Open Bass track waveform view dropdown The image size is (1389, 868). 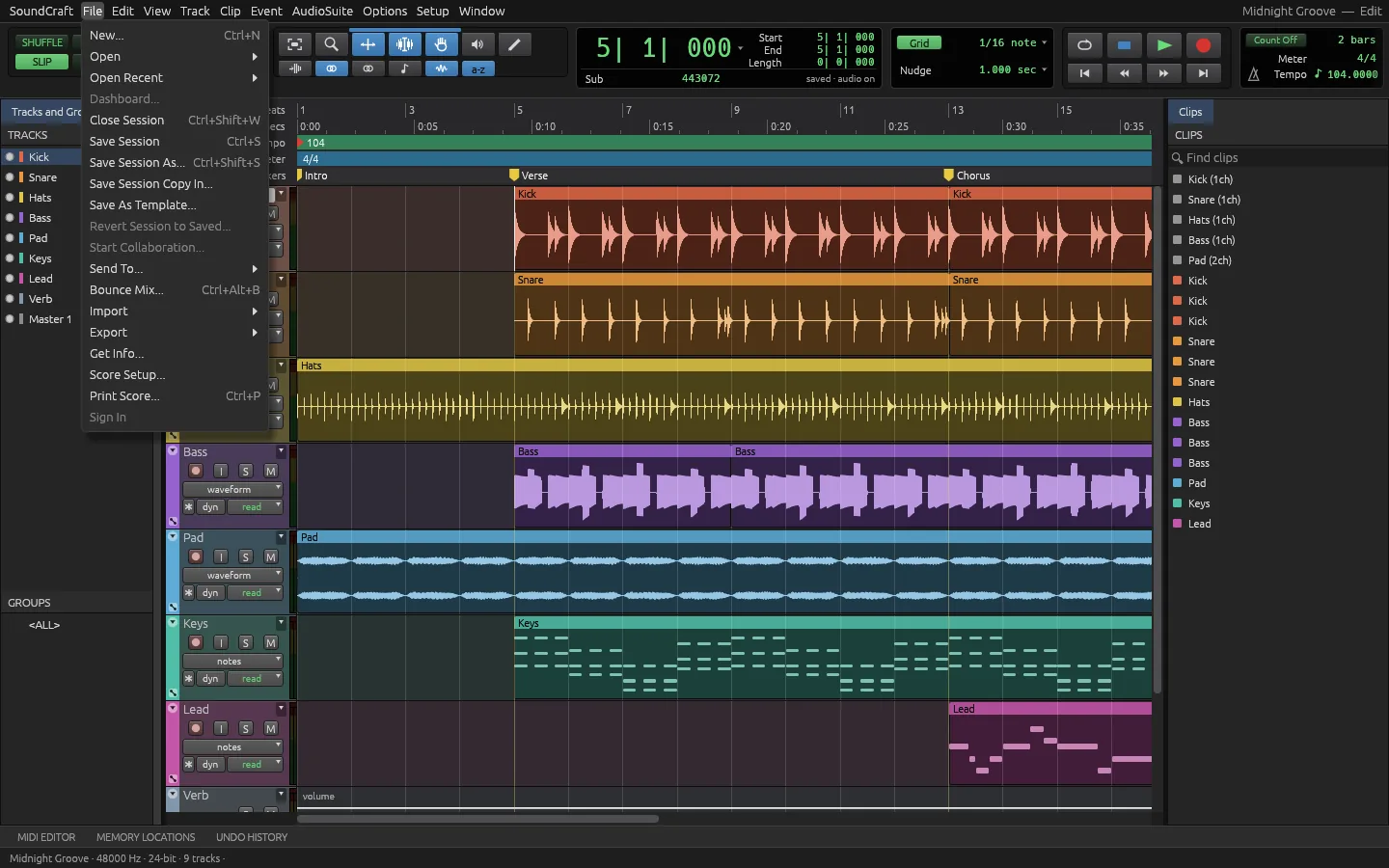232,489
